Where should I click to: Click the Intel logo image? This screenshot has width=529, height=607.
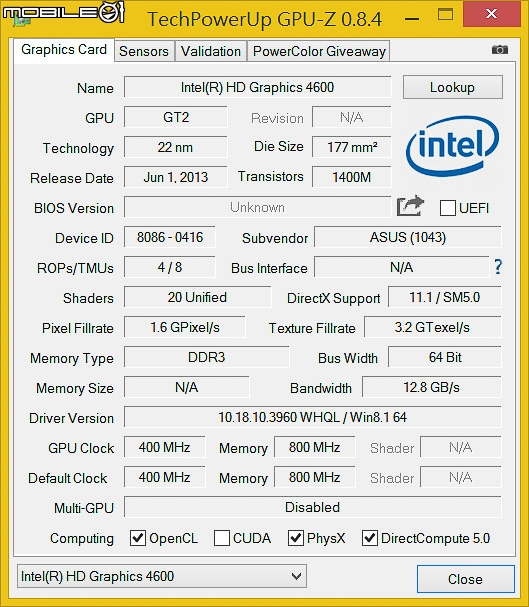coord(452,146)
